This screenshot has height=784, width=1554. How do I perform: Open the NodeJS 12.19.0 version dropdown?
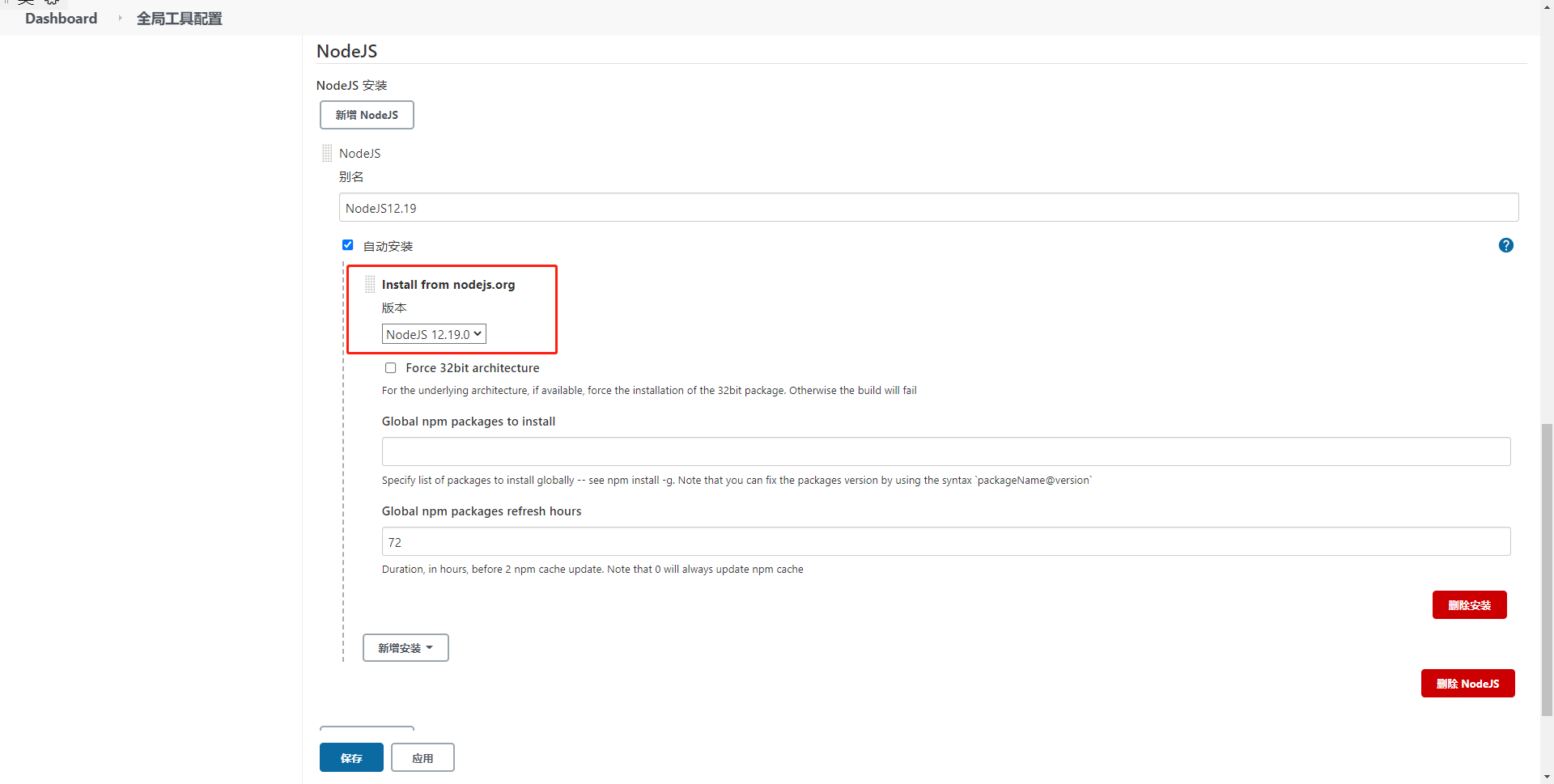pyautogui.click(x=434, y=334)
